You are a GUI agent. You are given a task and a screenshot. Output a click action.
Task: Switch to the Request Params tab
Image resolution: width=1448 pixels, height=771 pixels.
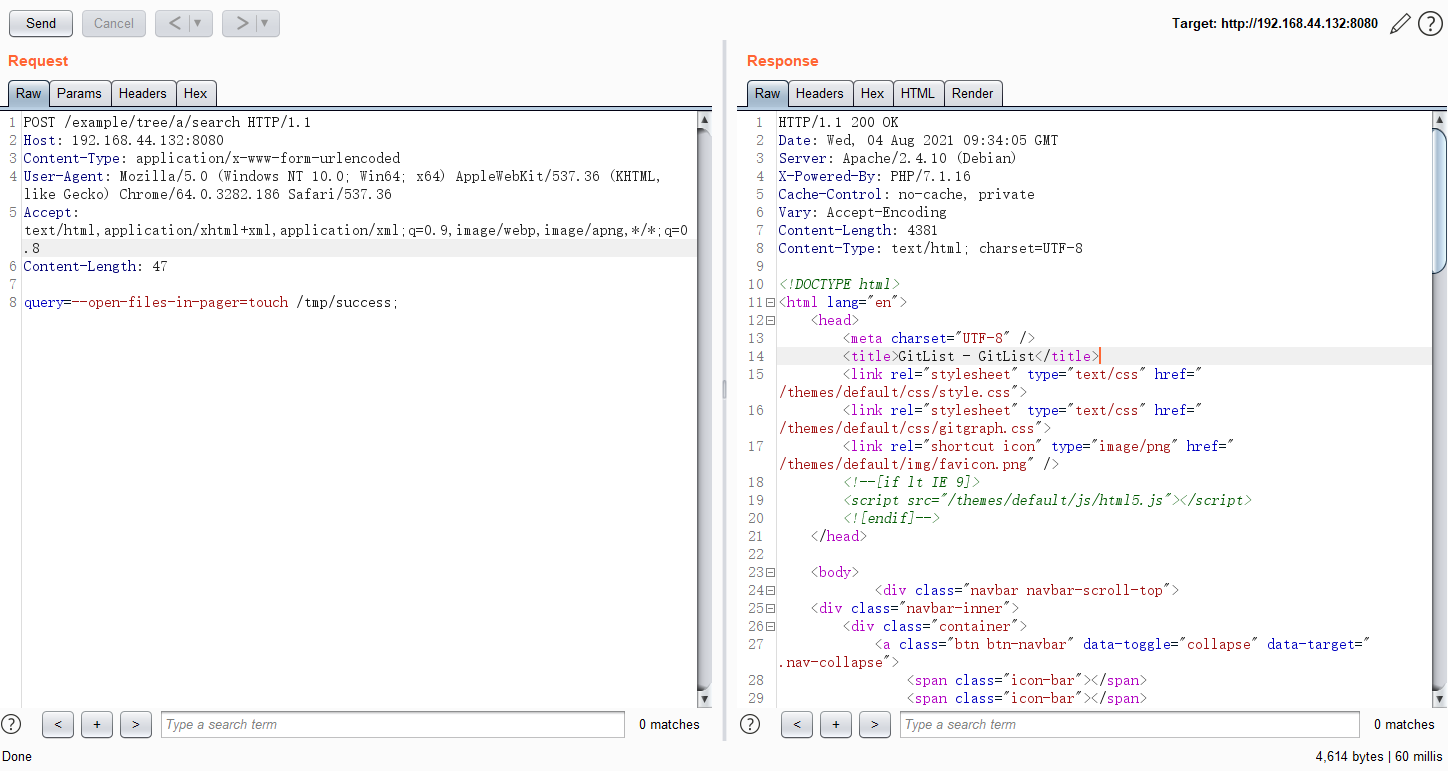pos(79,93)
